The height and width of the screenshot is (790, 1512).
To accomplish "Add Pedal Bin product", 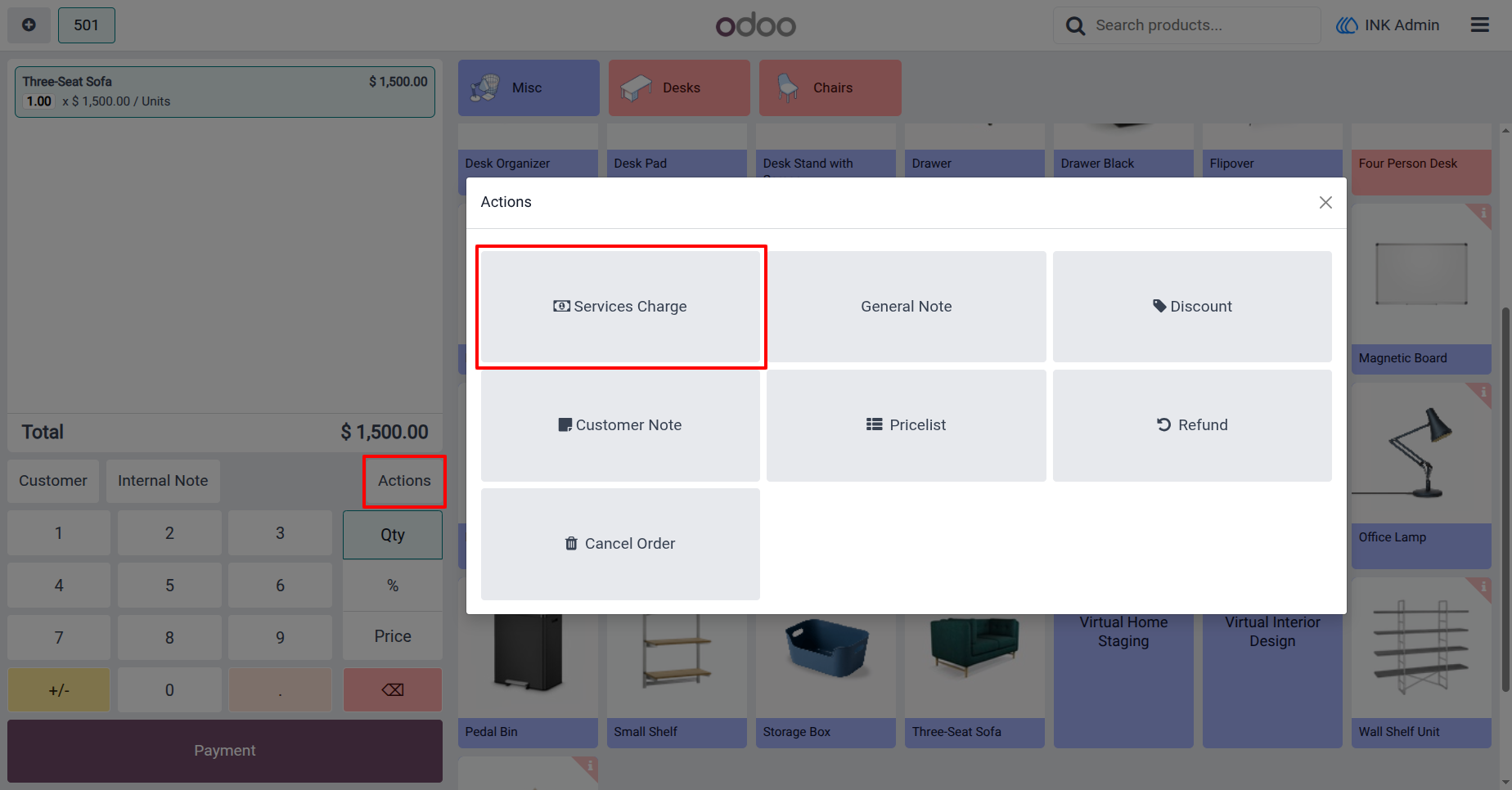I will pyautogui.click(x=528, y=681).
